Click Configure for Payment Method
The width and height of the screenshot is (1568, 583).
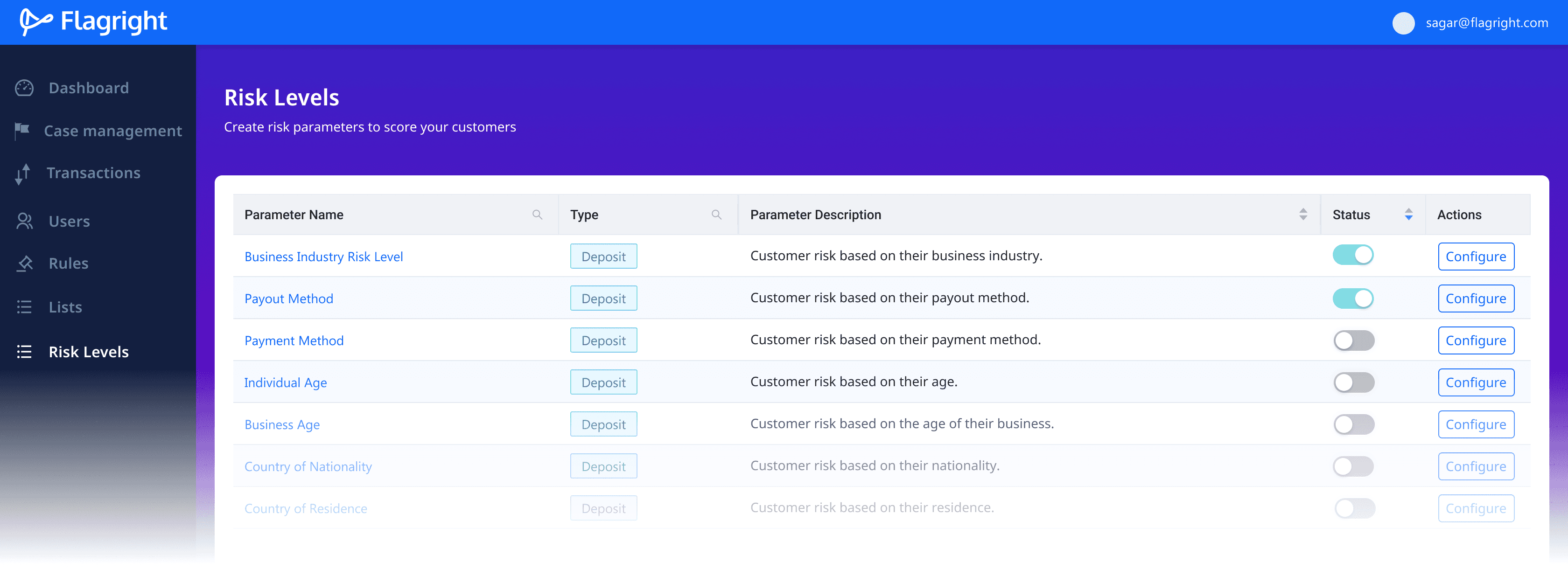pyautogui.click(x=1476, y=340)
